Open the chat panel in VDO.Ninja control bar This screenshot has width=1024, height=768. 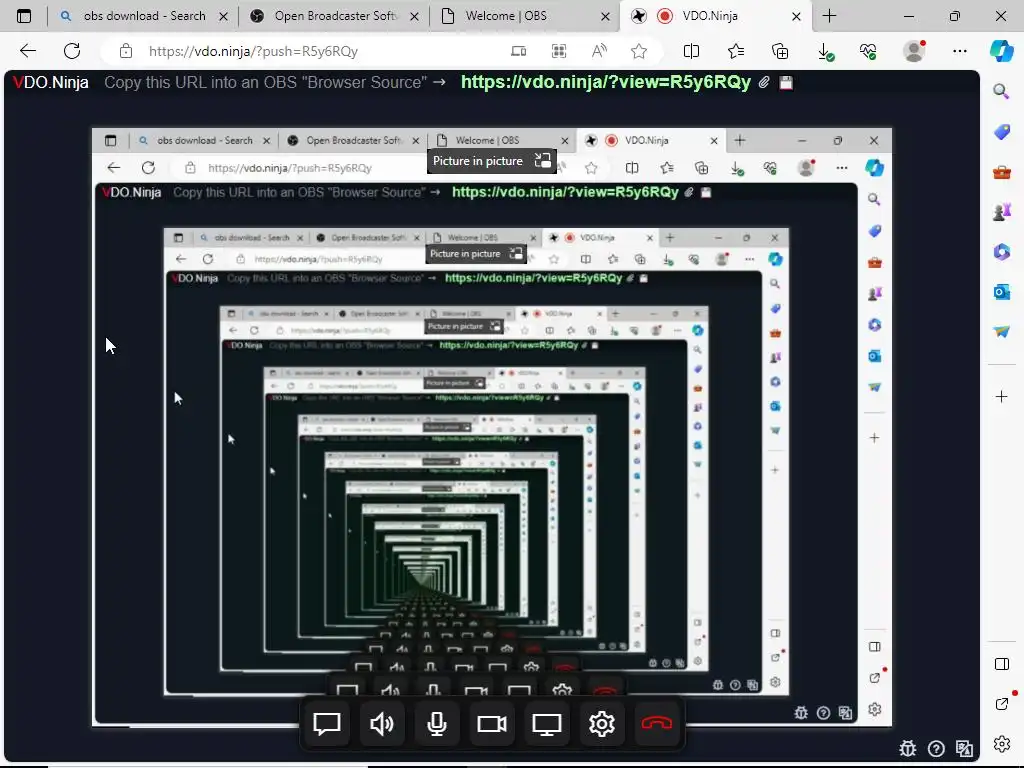point(327,724)
